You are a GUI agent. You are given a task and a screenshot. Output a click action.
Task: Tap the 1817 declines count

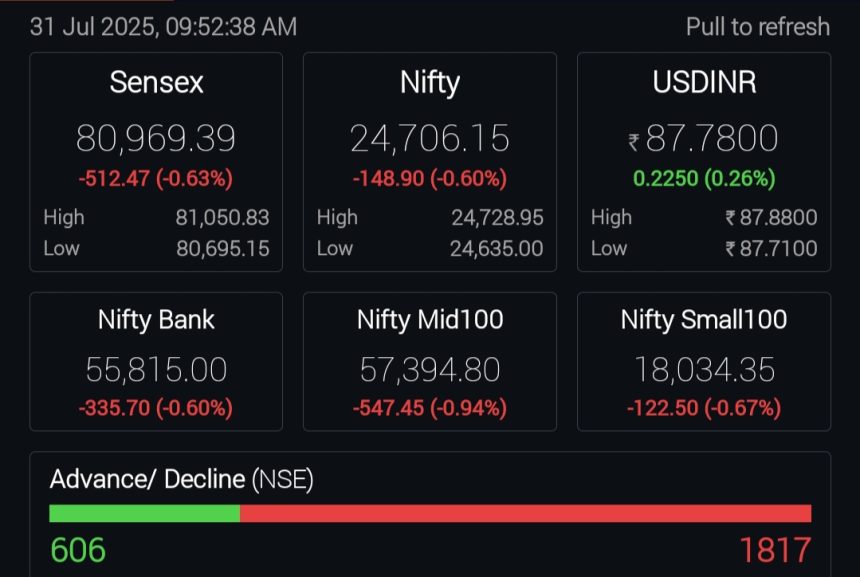(775, 550)
